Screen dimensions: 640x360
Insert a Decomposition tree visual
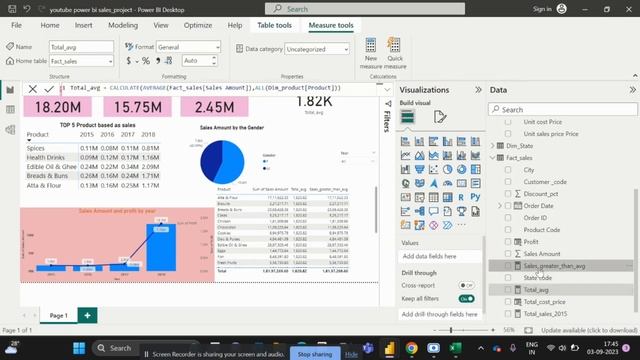coord(419,211)
